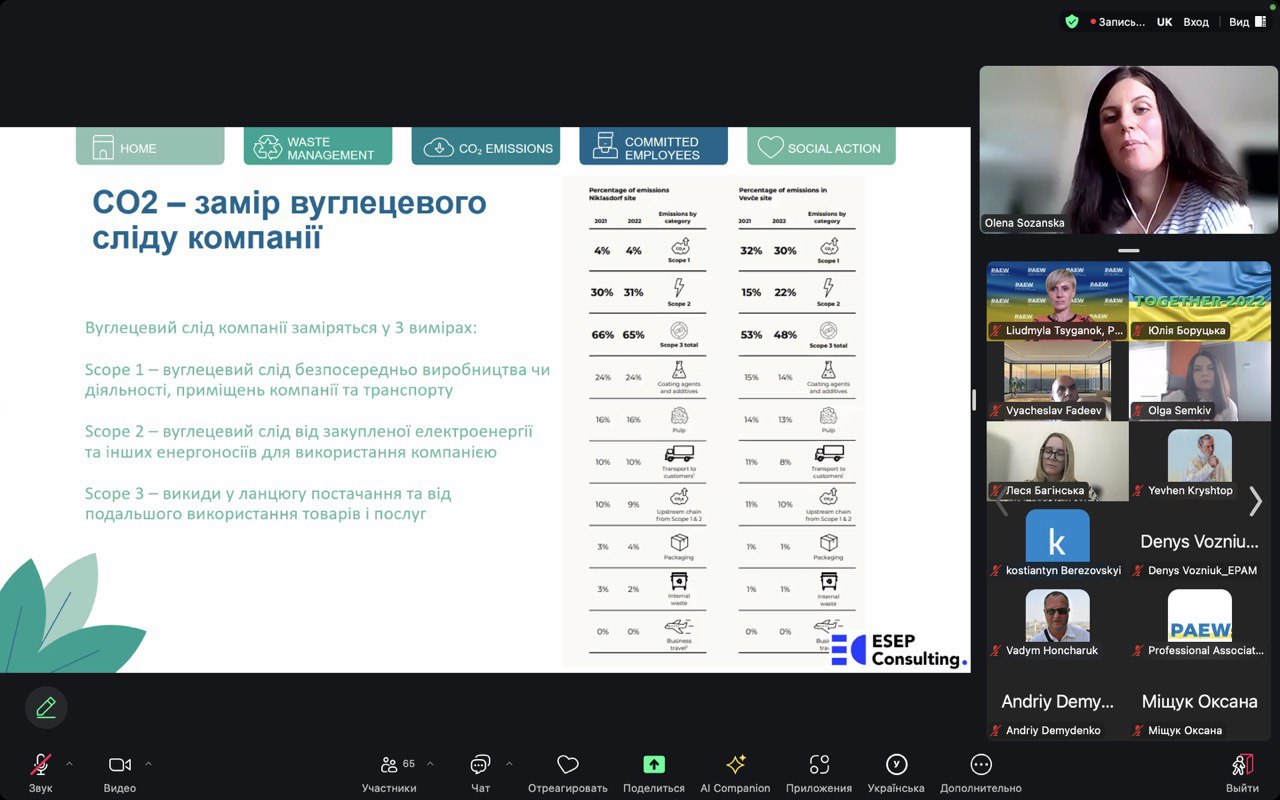1280x800 pixels.
Task: Expand audio options arrow beside Звук
Action: (x=69, y=764)
